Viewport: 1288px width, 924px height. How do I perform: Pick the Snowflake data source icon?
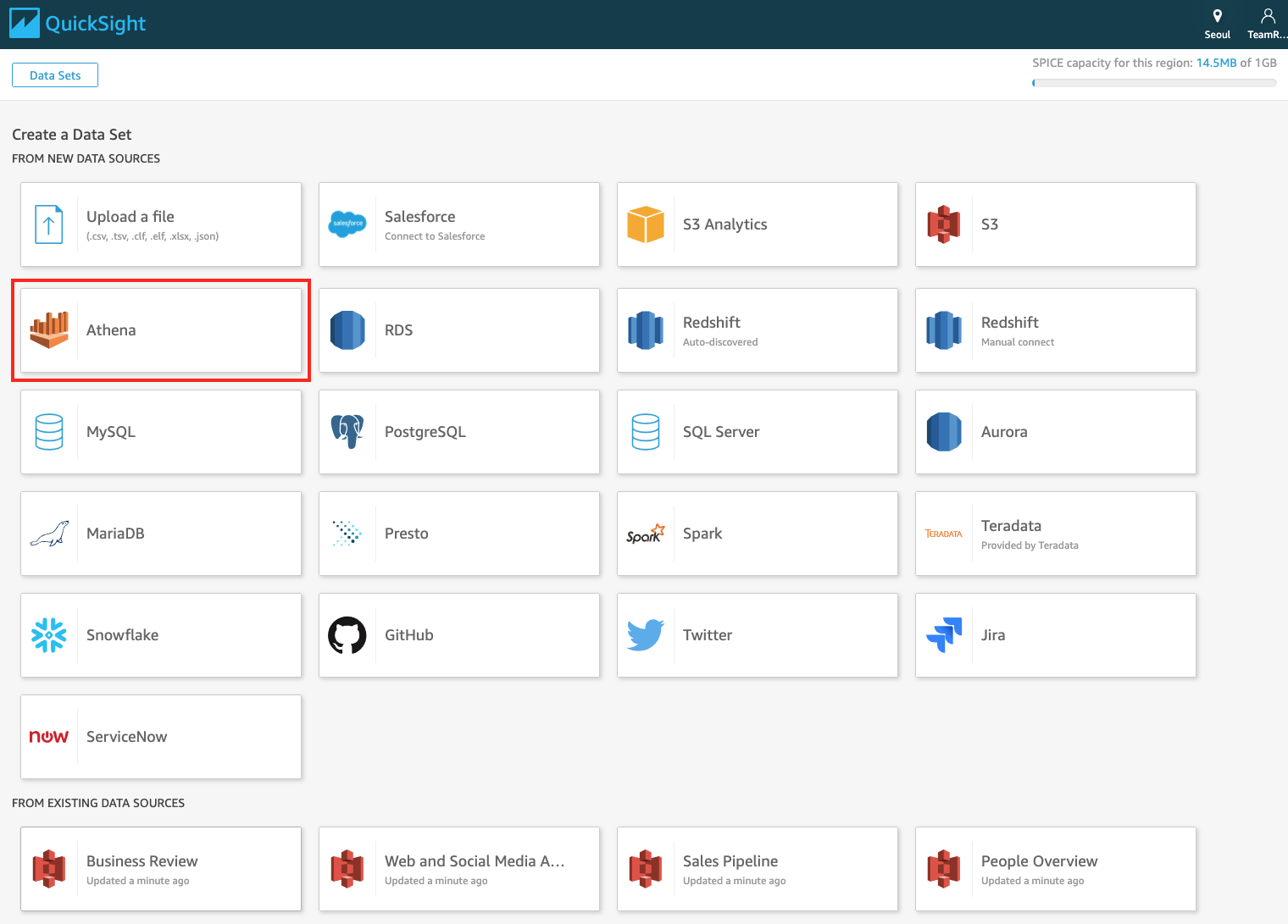[x=49, y=635]
